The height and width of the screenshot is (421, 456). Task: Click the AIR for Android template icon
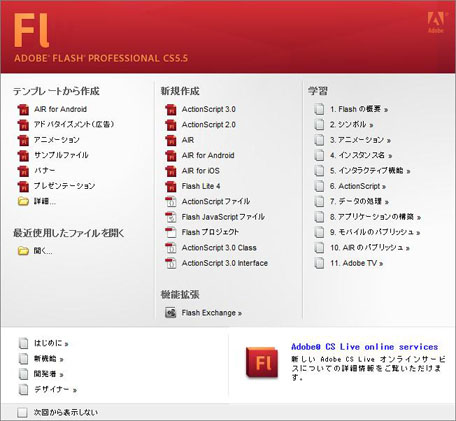[x=23, y=109]
